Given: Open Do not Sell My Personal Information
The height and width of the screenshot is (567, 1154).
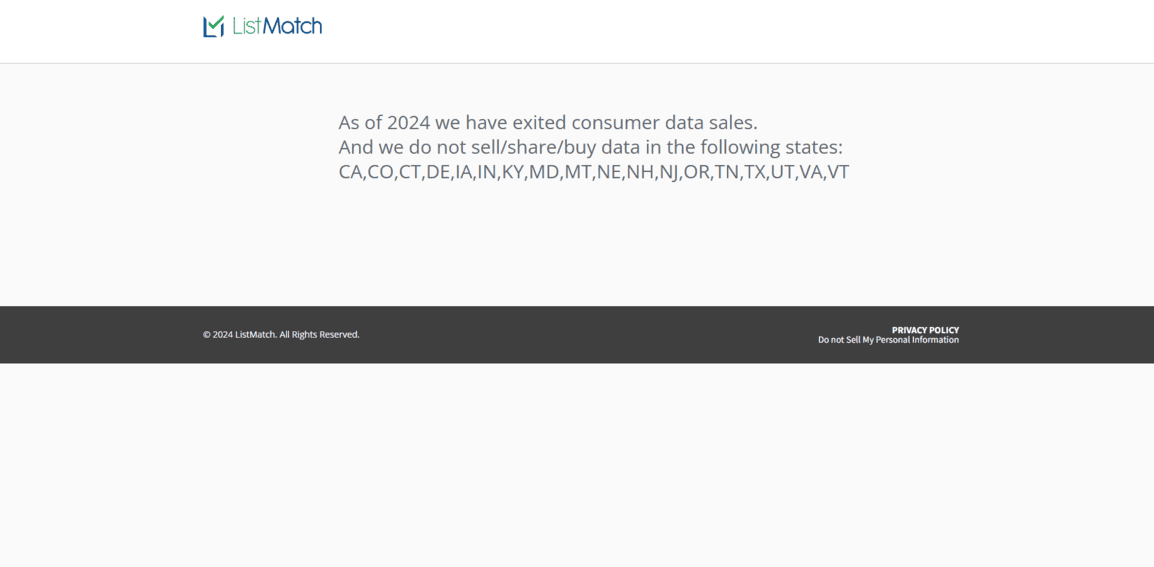Looking at the screenshot, I should tap(888, 340).
